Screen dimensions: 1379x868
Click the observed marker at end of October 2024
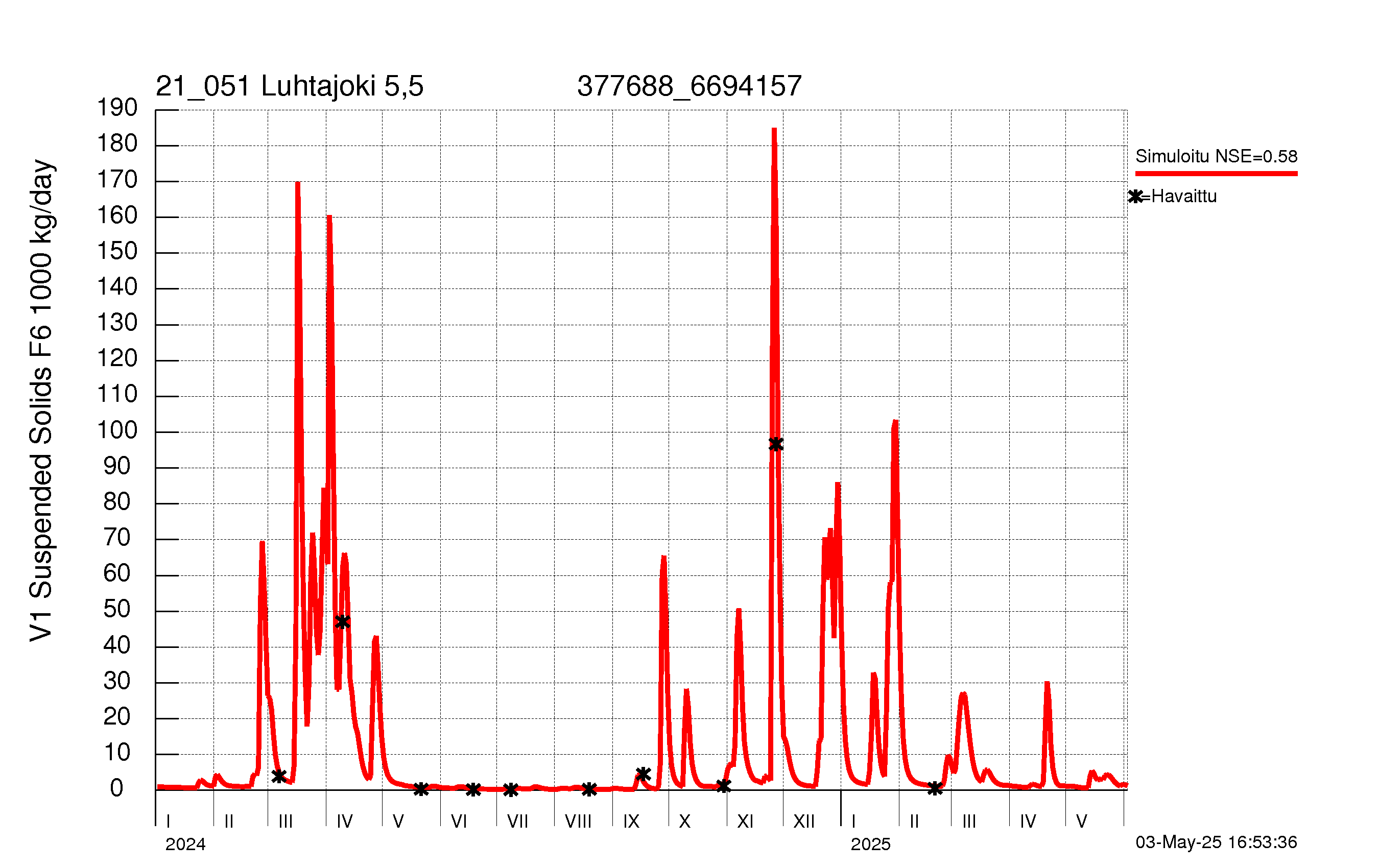(x=723, y=786)
